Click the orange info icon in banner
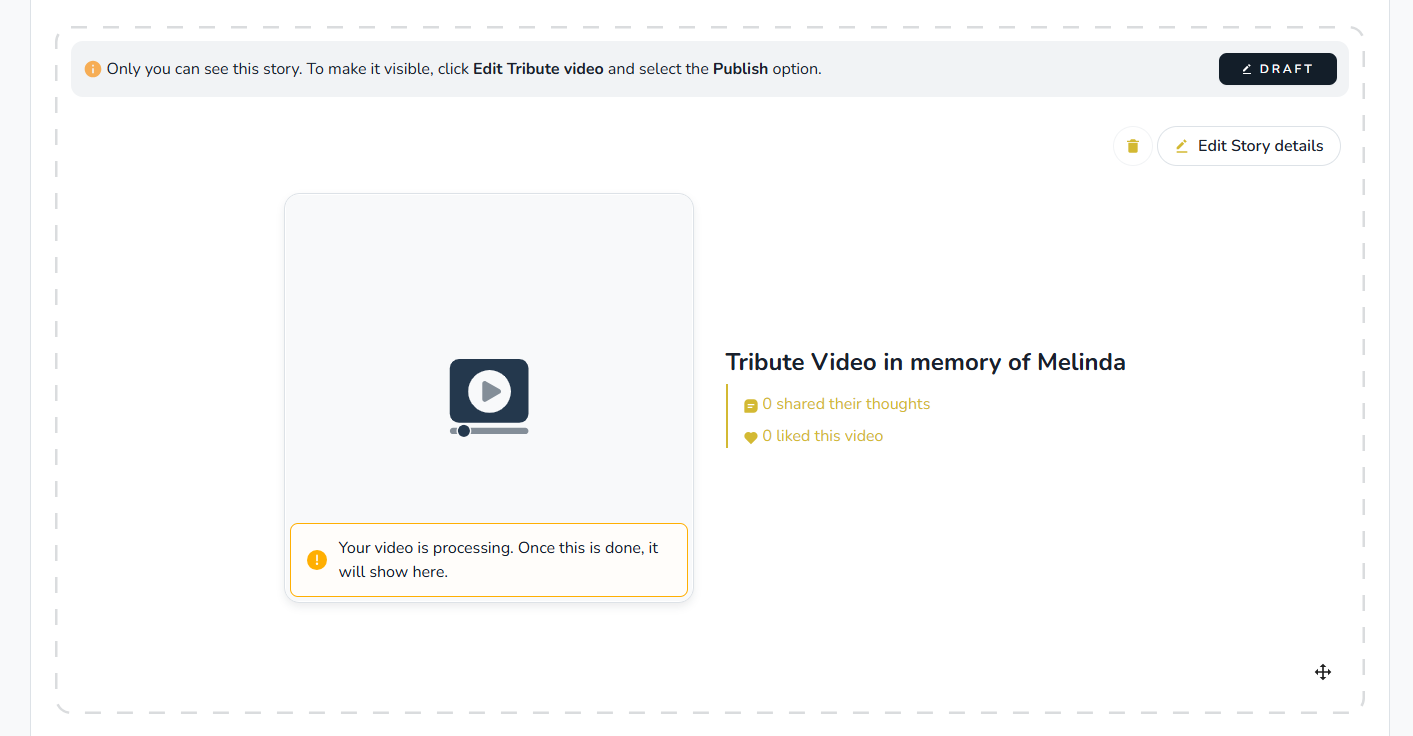 [93, 69]
